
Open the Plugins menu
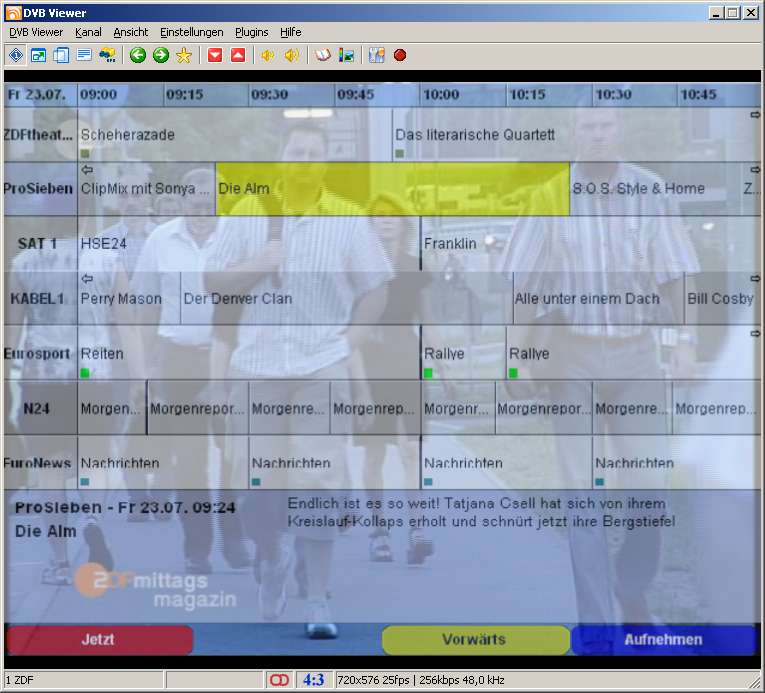[x=252, y=32]
